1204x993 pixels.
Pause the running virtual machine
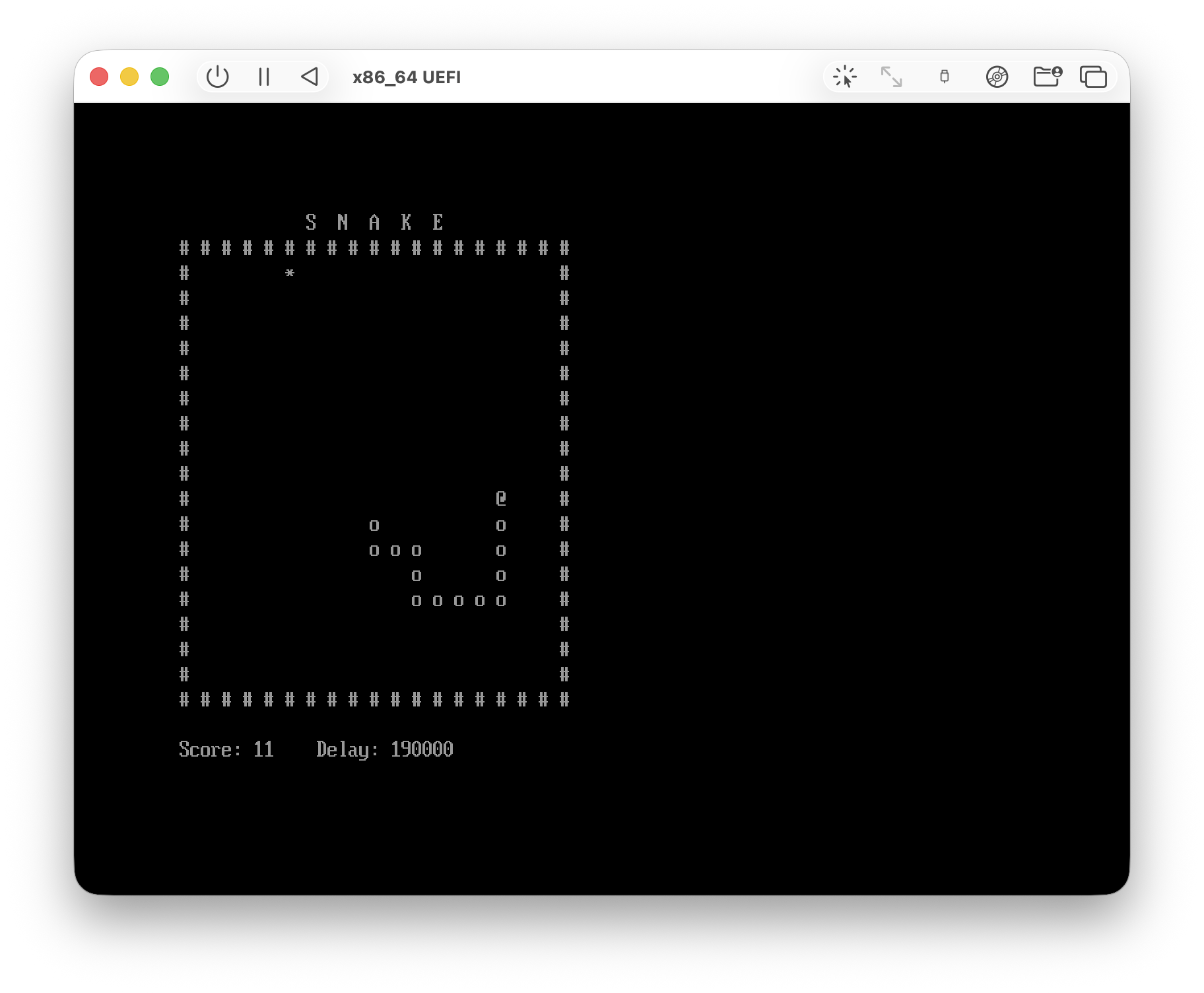tap(264, 77)
